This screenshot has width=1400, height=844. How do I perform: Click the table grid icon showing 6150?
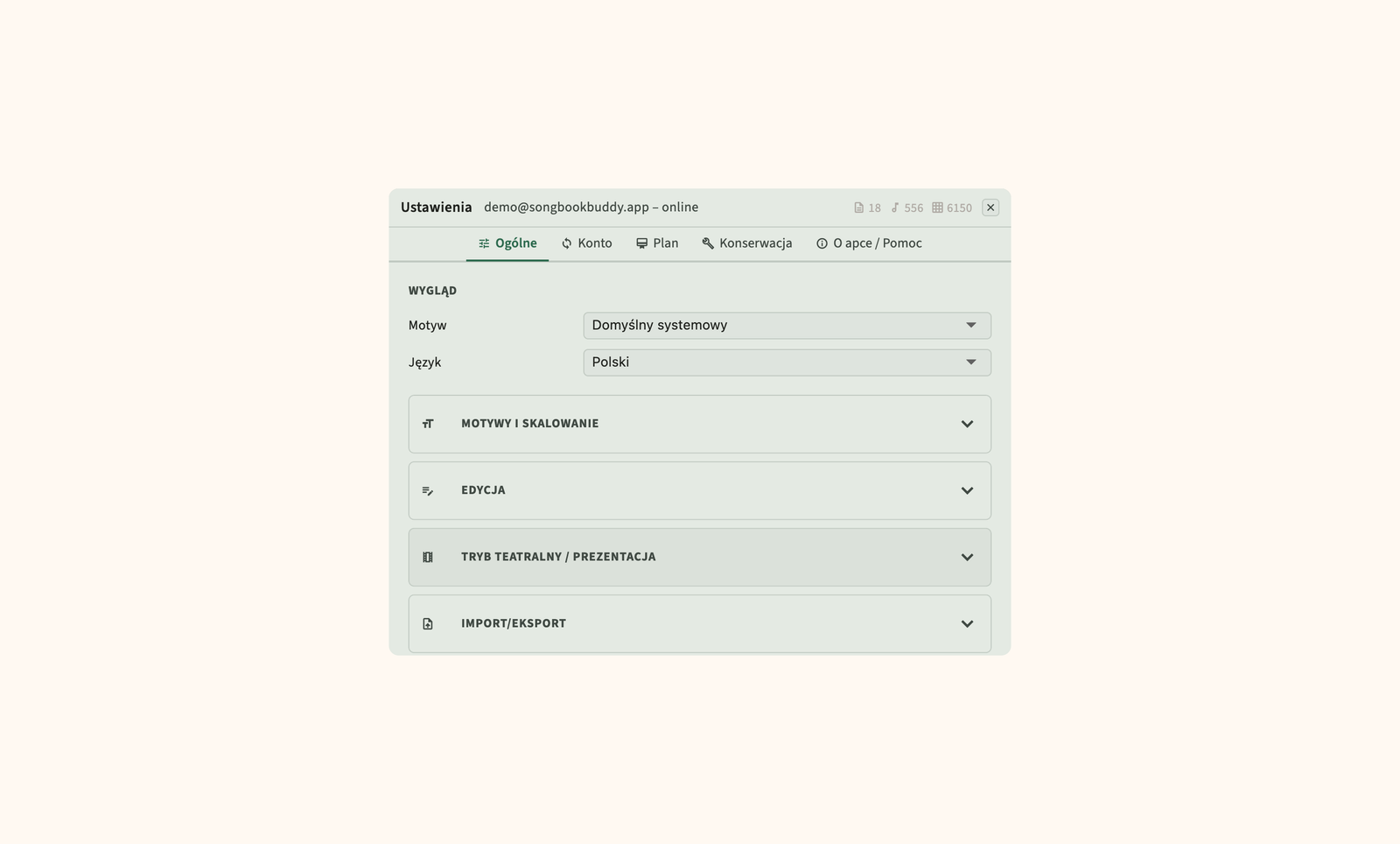click(x=937, y=208)
